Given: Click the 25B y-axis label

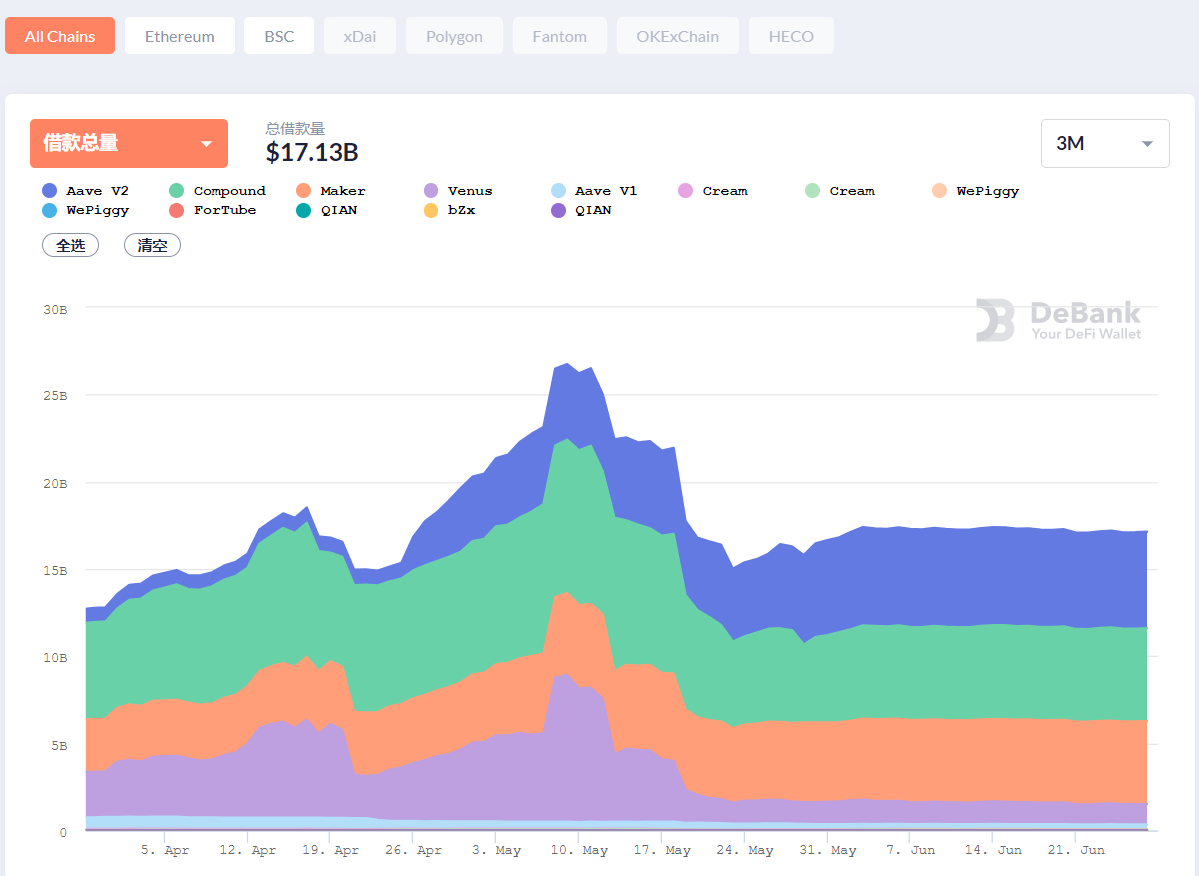Looking at the screenshot, I should 55,395.
